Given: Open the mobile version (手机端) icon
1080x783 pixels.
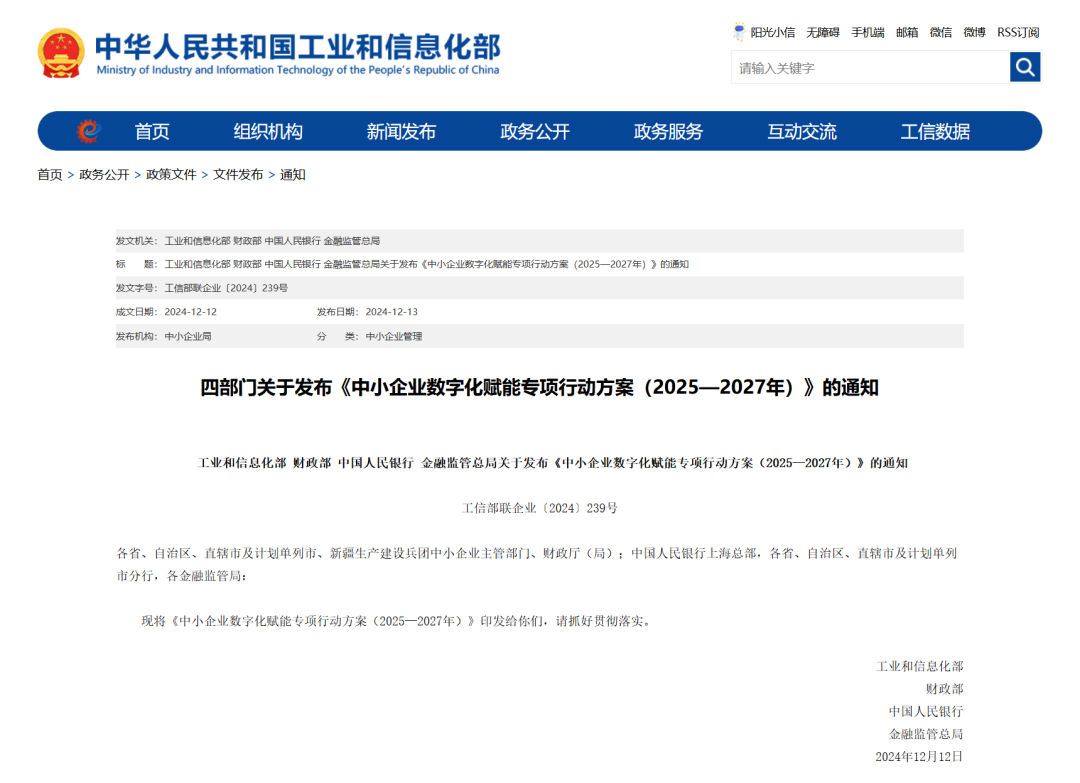Looking at the screenshot, I should pyautogui.click(x=867, y=31).
